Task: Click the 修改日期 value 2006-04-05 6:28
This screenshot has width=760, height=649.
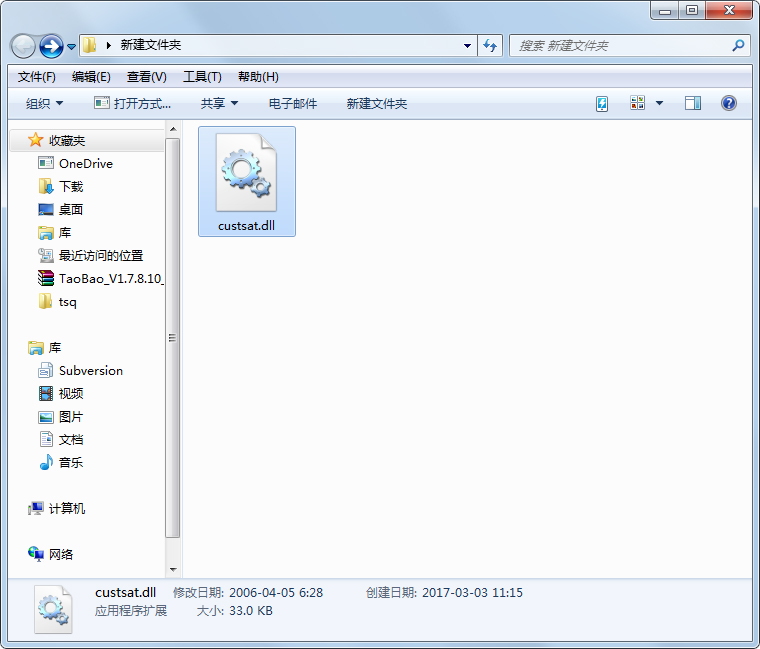Action: [x=276, y=593]
